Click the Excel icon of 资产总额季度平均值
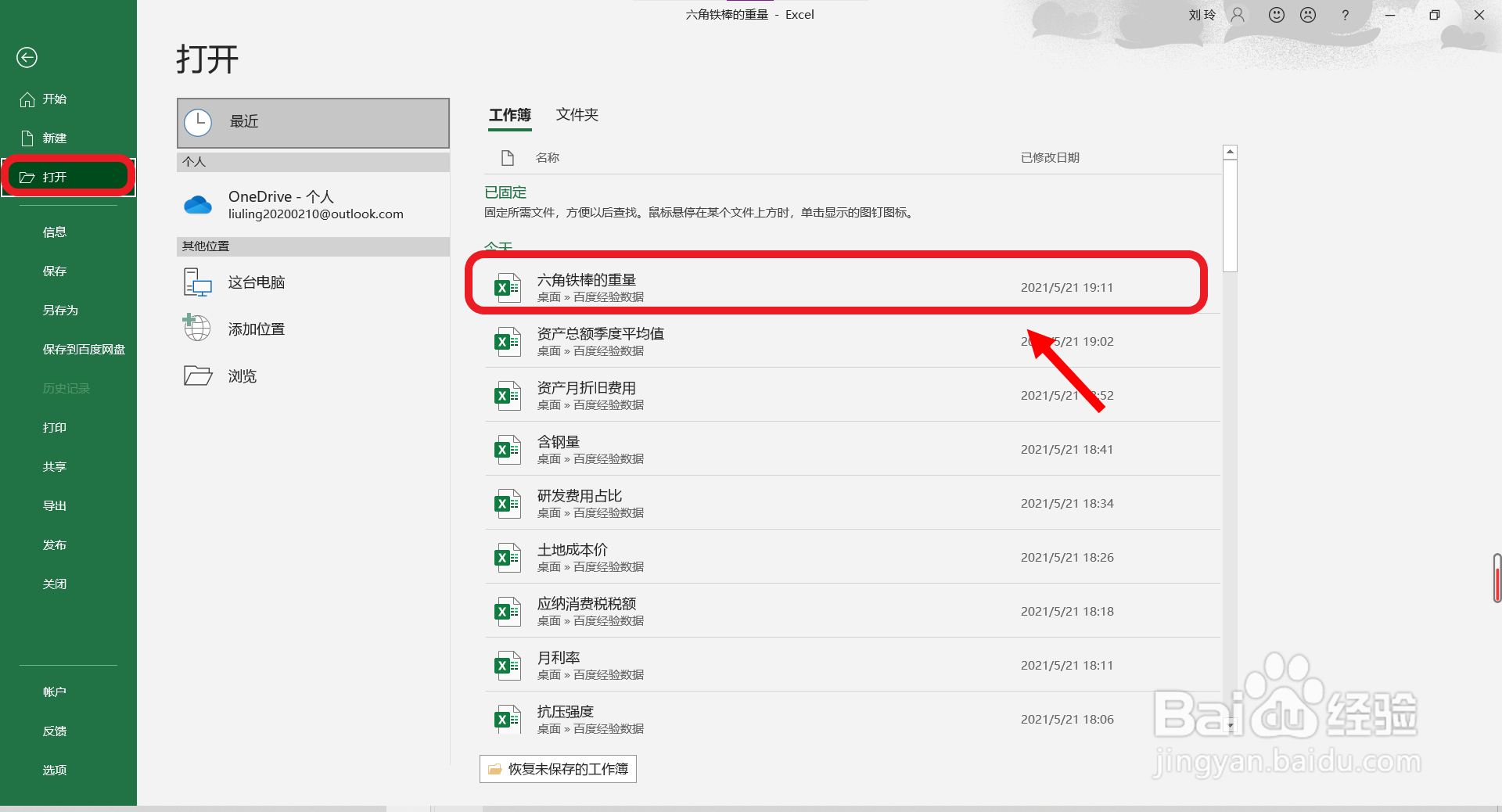Viewport: 1502px width, 812px height. [507, 342]
